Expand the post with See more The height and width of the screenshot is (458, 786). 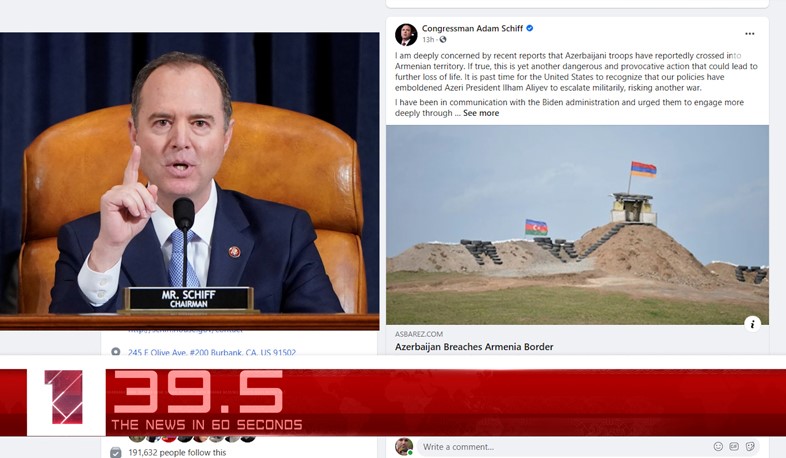[x=481, y=113]
